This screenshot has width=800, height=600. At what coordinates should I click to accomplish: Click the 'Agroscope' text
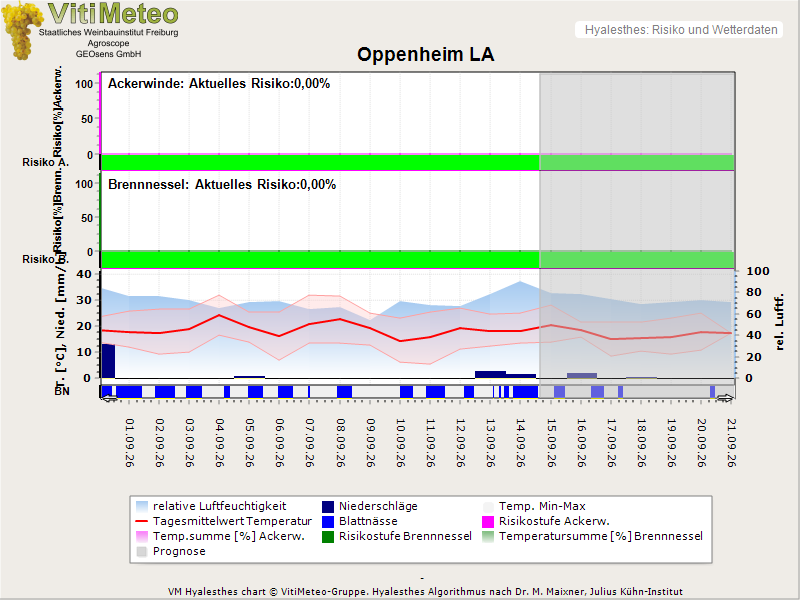click(x=108, y=43)
